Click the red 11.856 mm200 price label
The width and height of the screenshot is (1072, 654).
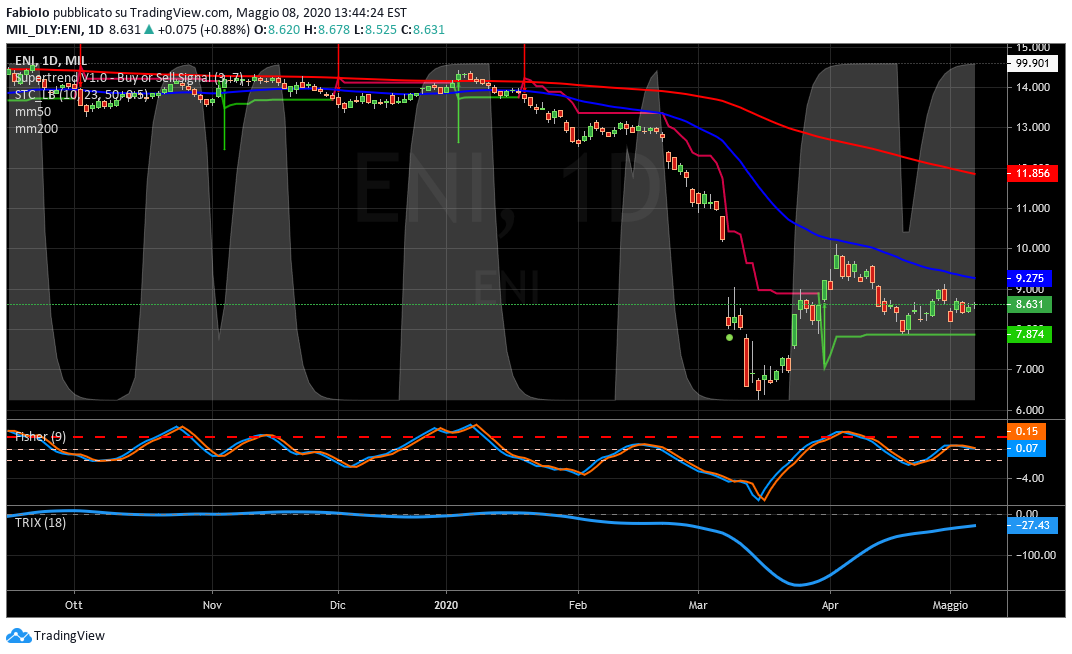coord(1032,173)
